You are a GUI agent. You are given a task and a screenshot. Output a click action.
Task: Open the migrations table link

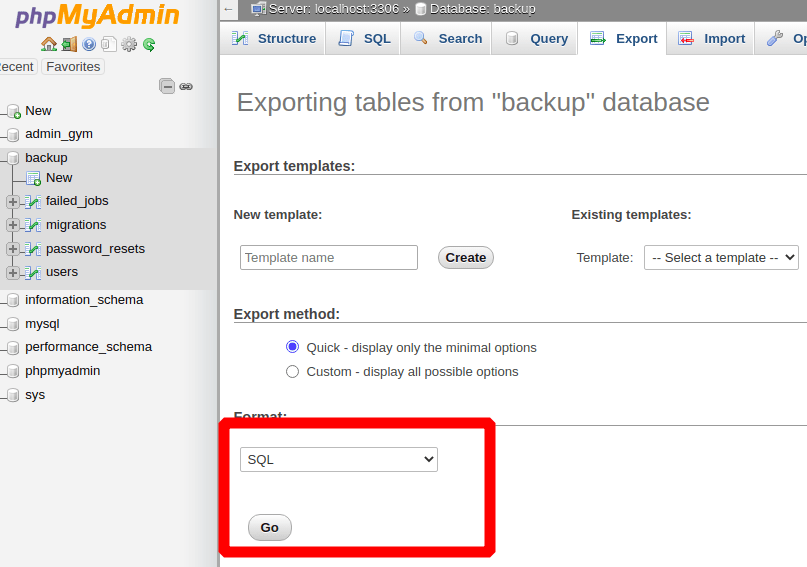[x=76, y=225]
